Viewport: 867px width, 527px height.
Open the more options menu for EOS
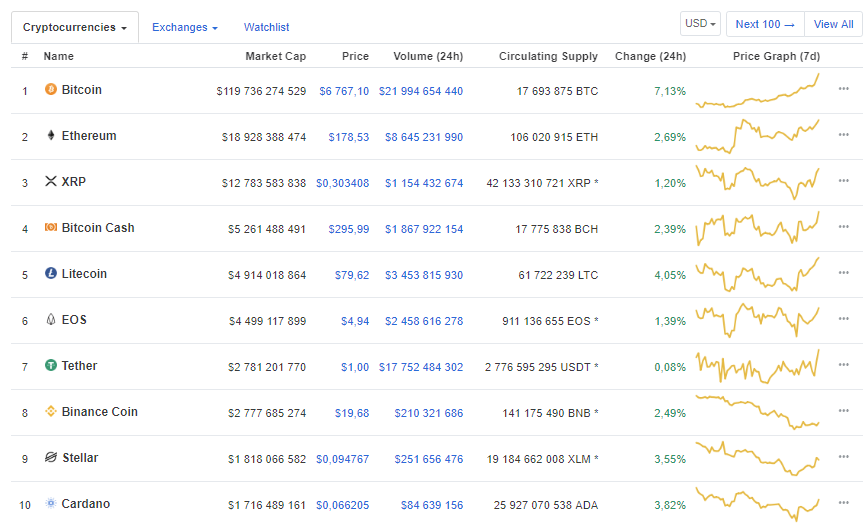pos(843,319)
